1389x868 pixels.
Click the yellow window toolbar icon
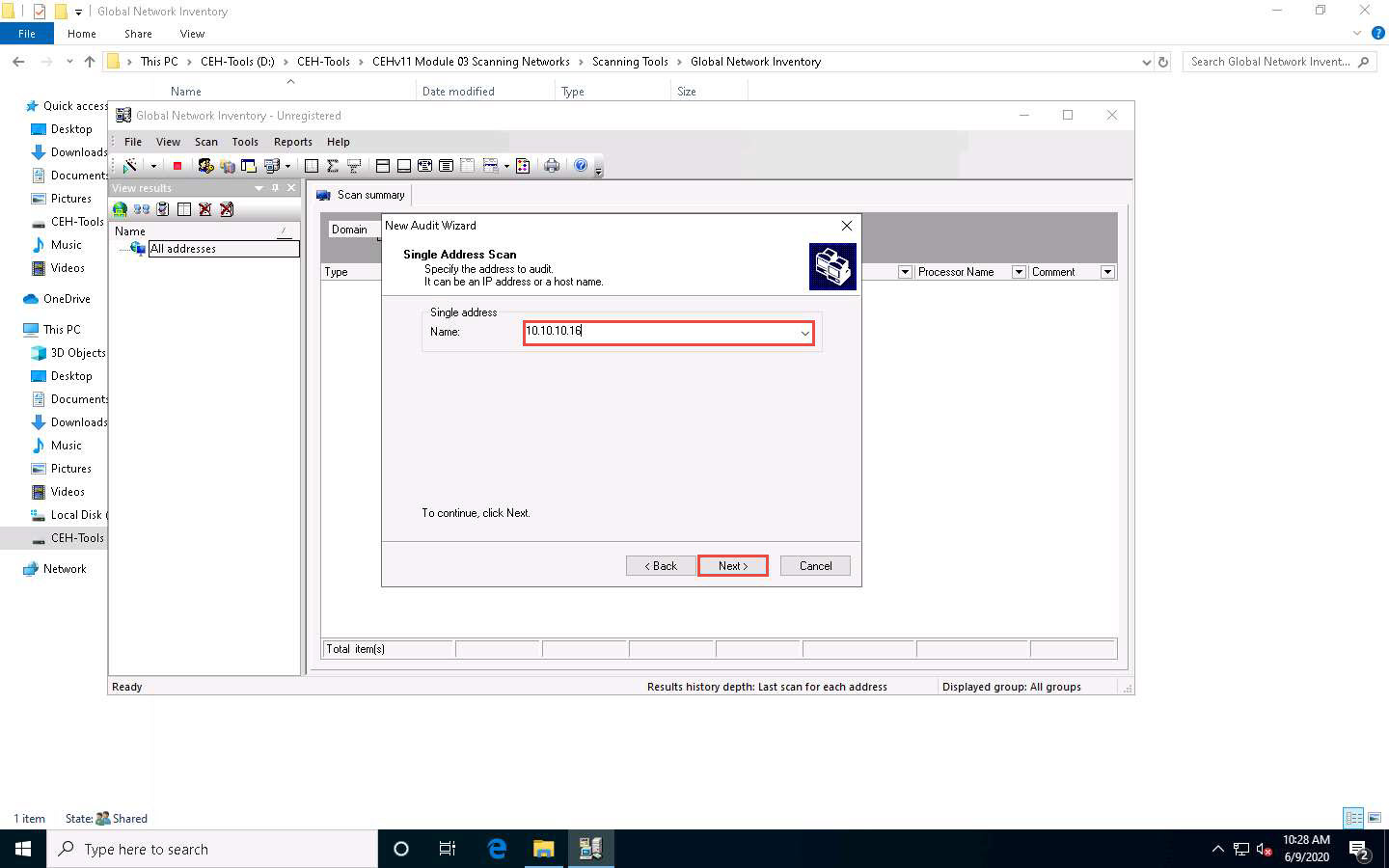[x=249, y=166]
